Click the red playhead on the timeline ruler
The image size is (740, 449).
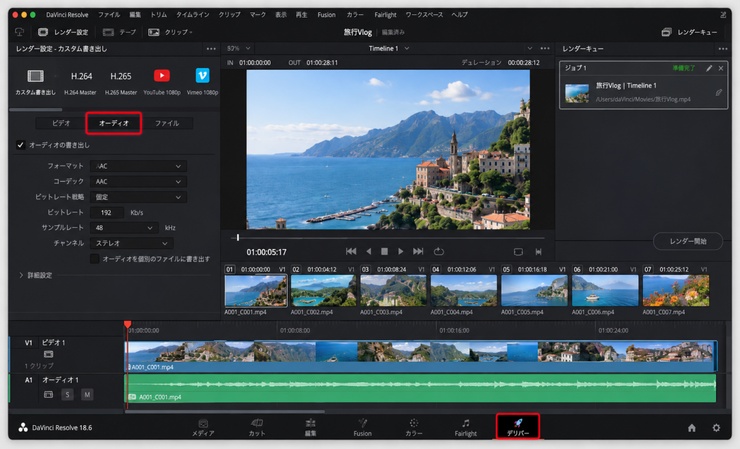pos(127,324)
